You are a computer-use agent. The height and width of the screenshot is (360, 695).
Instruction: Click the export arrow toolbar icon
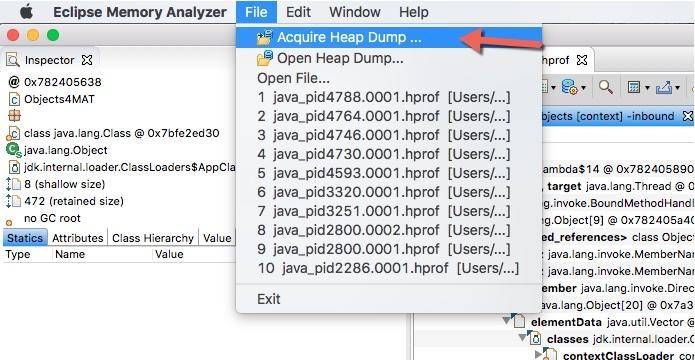point(664,87)
